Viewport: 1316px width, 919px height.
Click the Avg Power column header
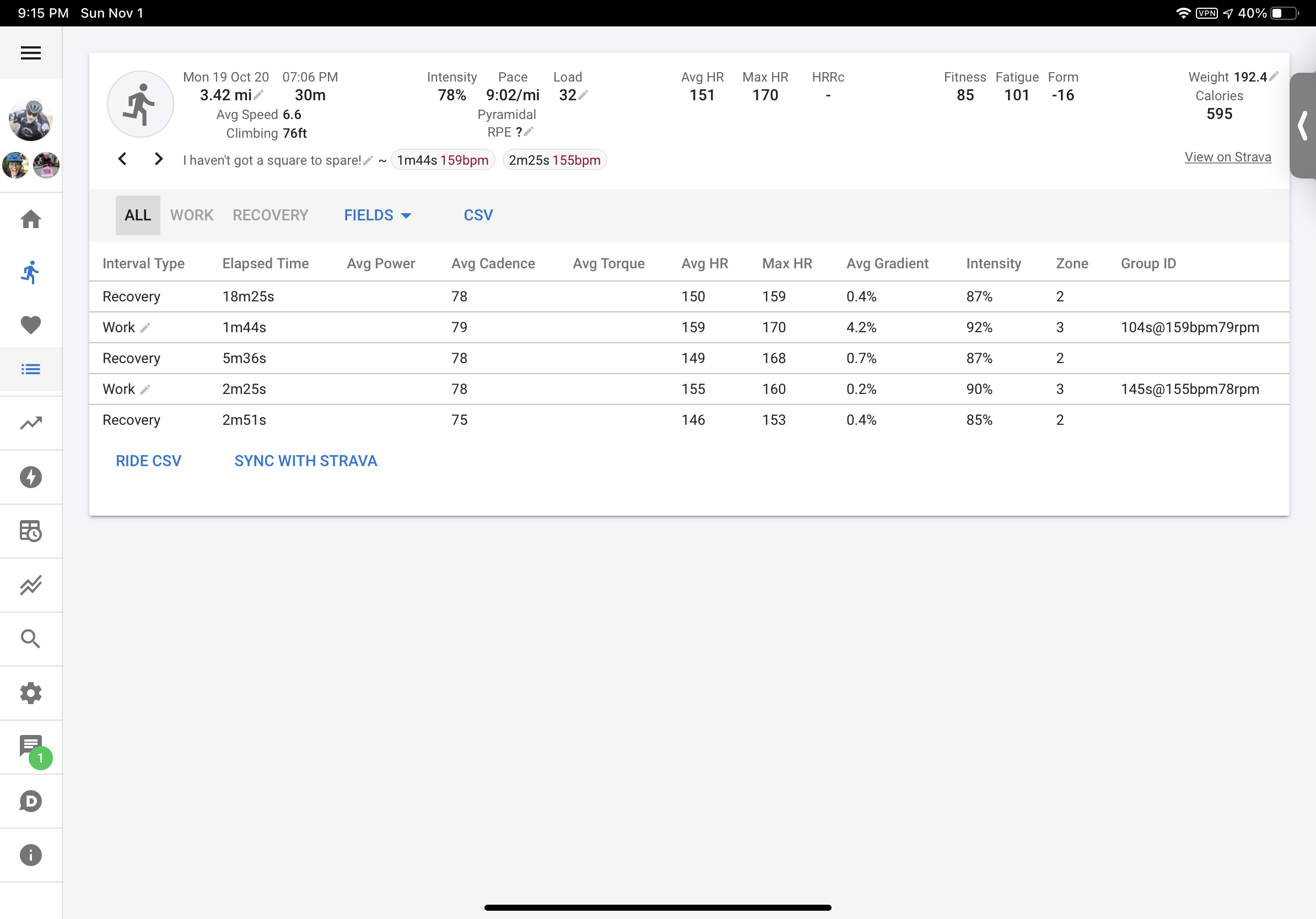381,263
